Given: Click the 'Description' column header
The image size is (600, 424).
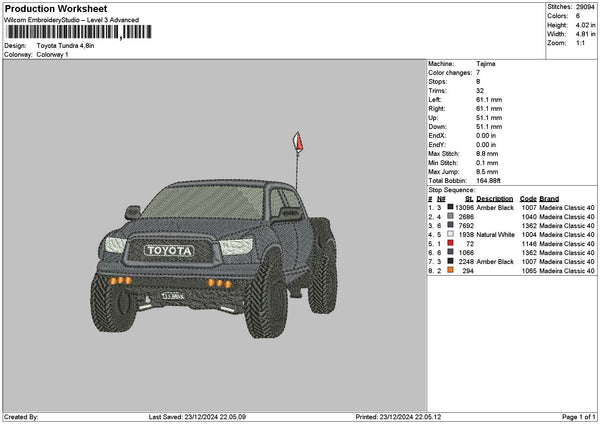Looking at the screenshot, I should (494, 199).
